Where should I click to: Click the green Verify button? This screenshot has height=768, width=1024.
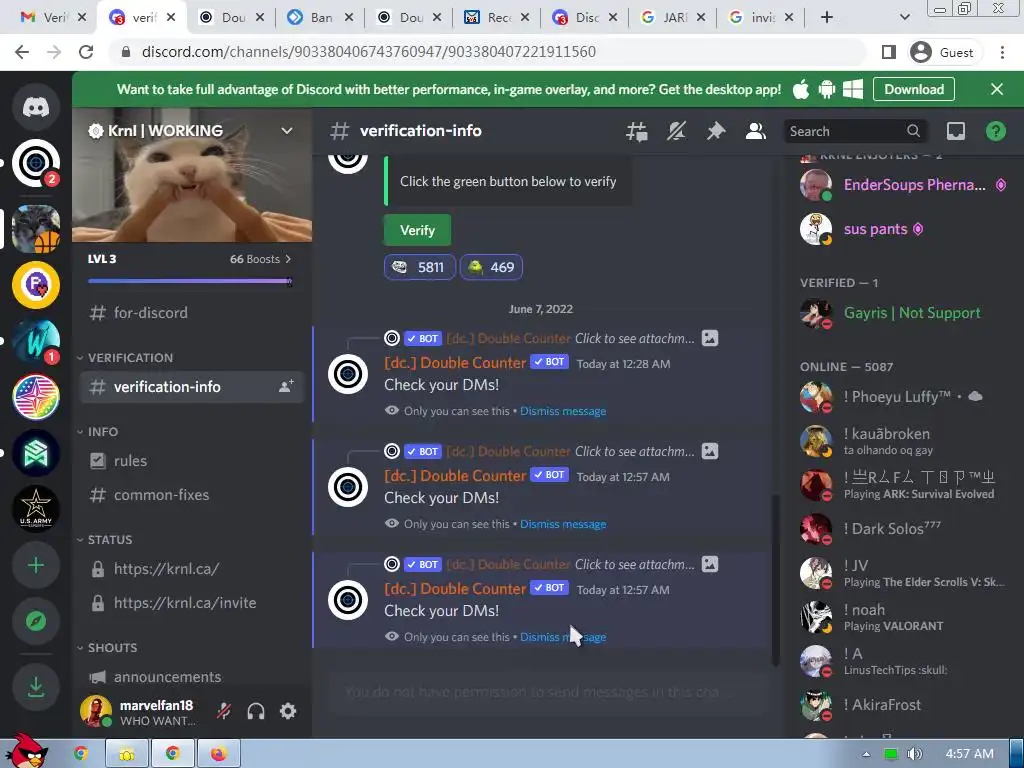417,230
